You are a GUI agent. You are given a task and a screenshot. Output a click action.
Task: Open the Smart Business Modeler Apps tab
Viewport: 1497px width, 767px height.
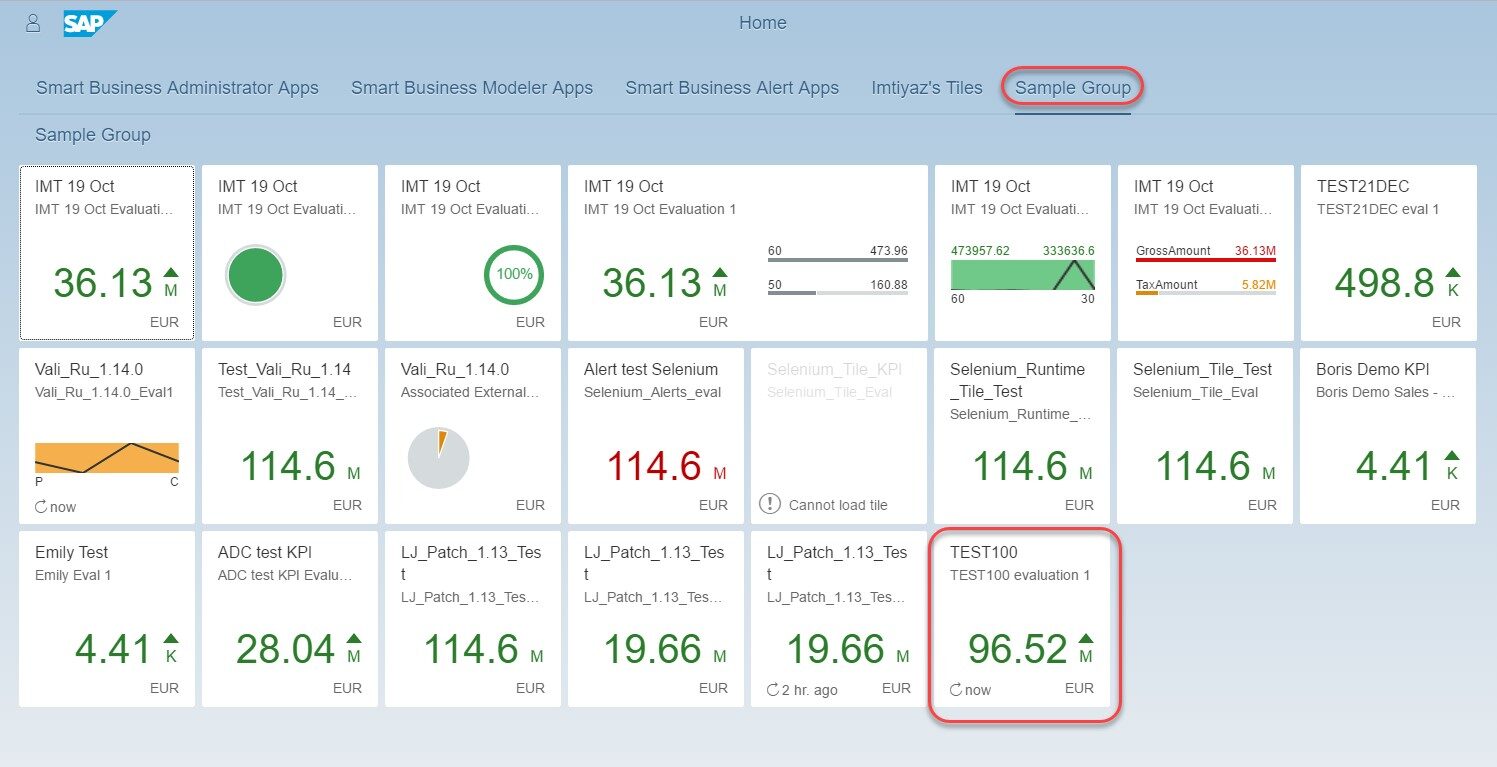coord(471,88)
